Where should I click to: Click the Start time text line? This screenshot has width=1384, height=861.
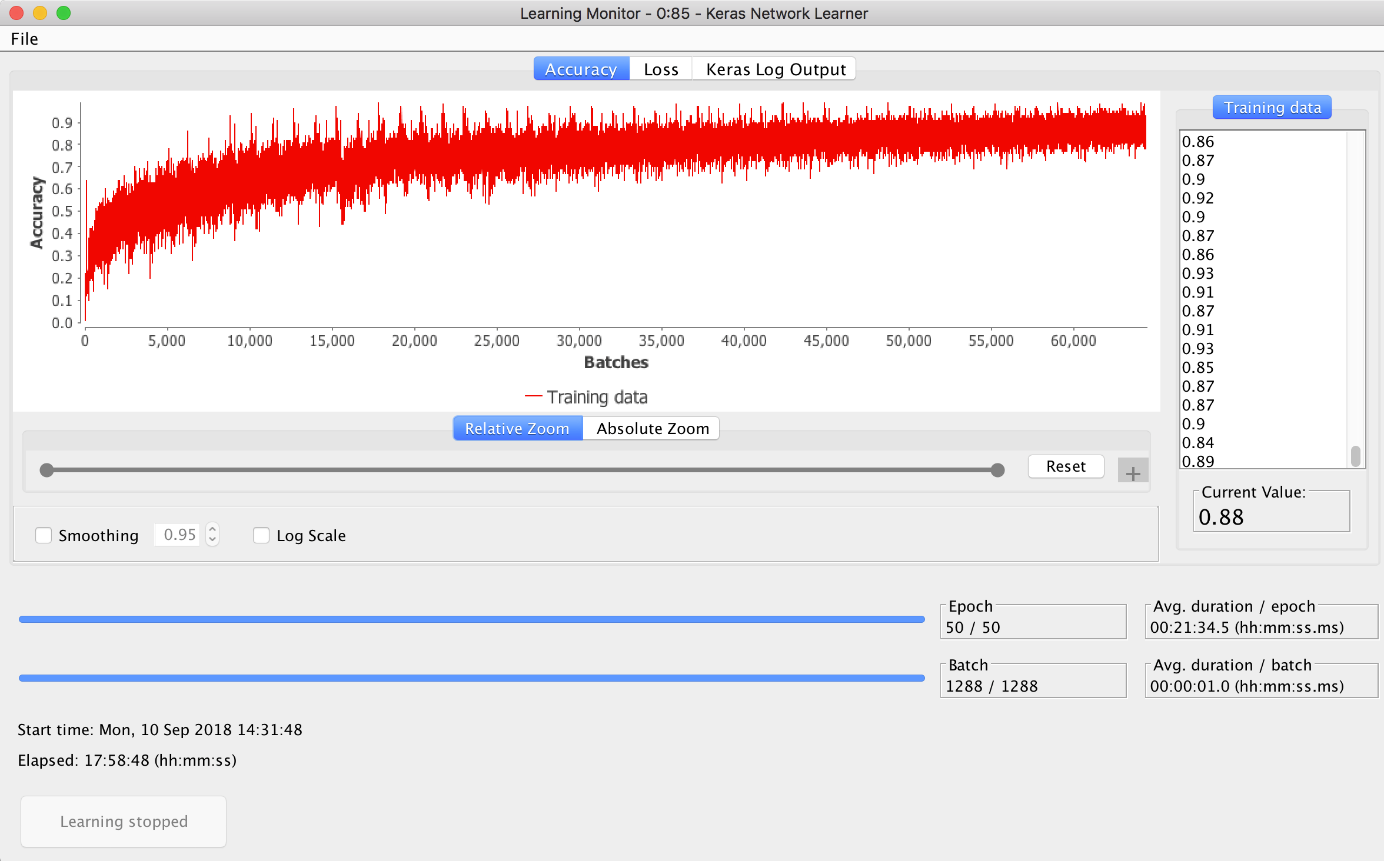(x=160, y=730)
